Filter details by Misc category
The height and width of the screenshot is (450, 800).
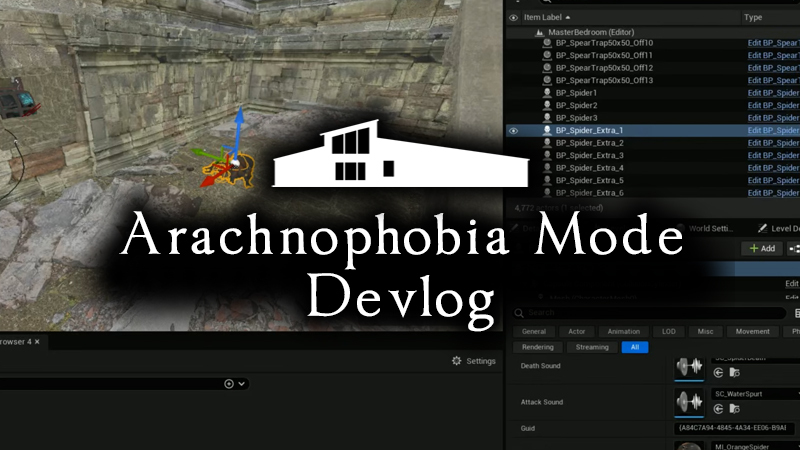(705, 332)
